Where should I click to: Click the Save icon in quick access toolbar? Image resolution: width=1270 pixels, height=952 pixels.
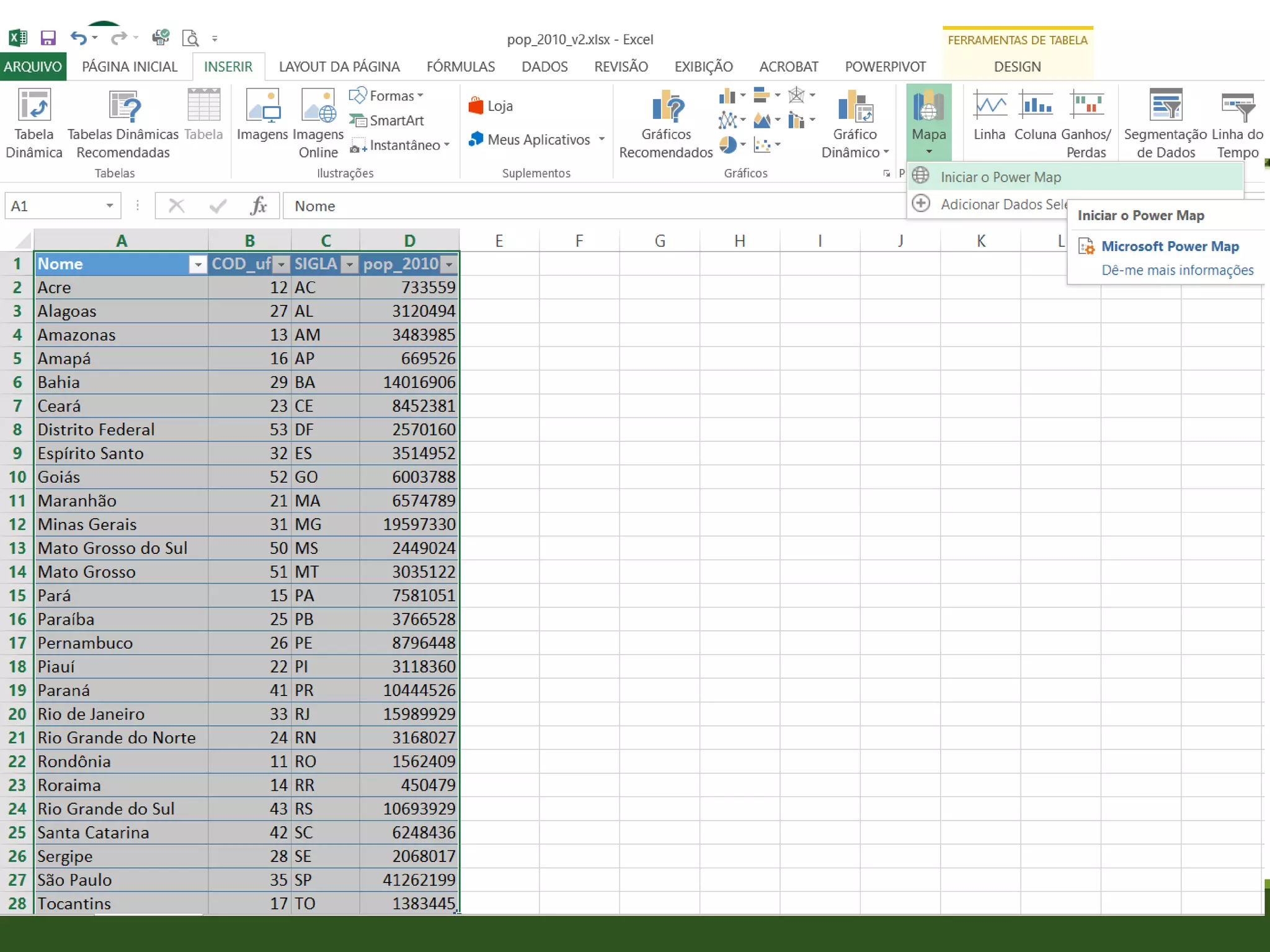click(x=48, y=38)
